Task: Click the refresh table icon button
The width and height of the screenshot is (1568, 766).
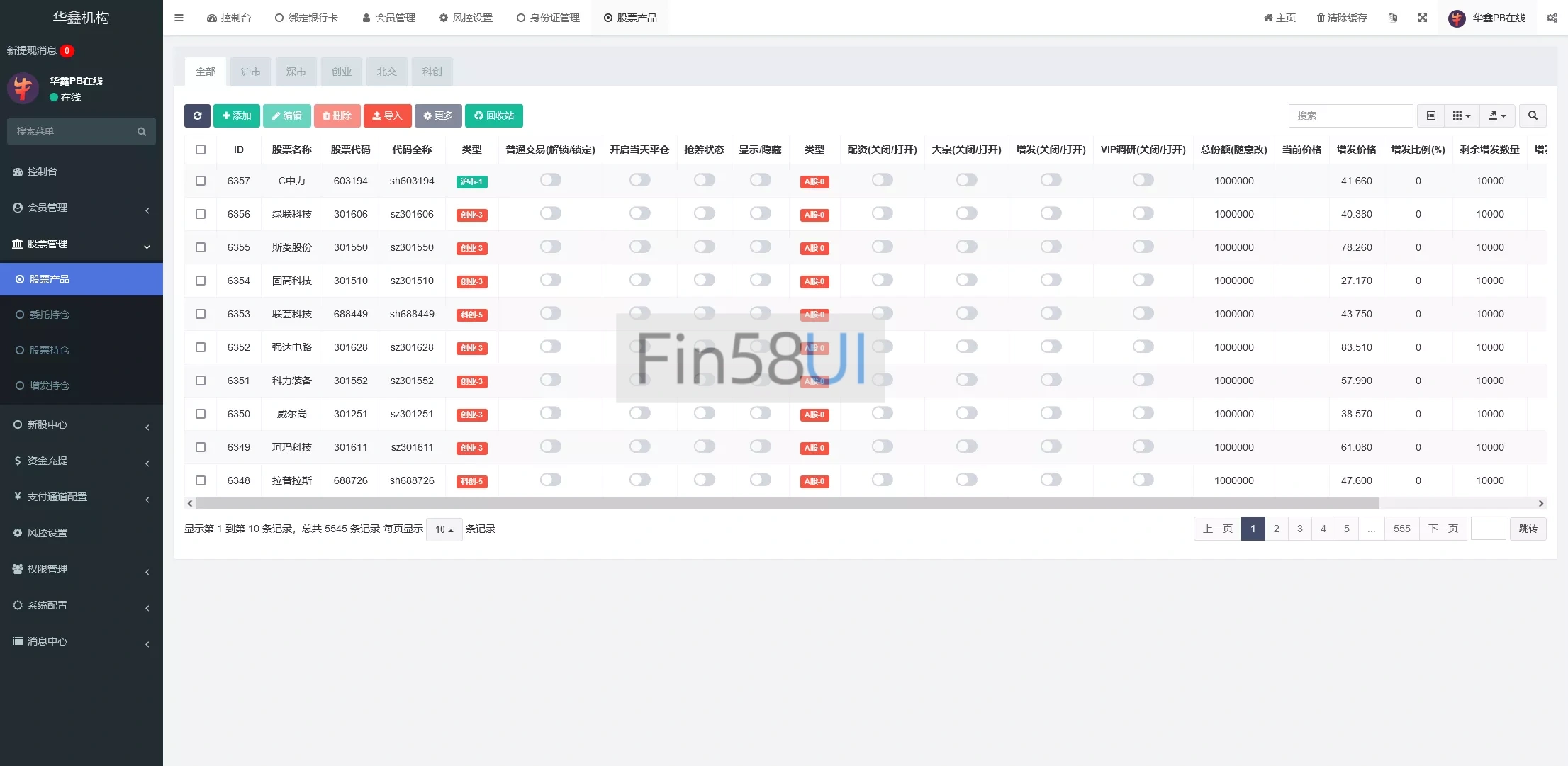Action: 197,116
